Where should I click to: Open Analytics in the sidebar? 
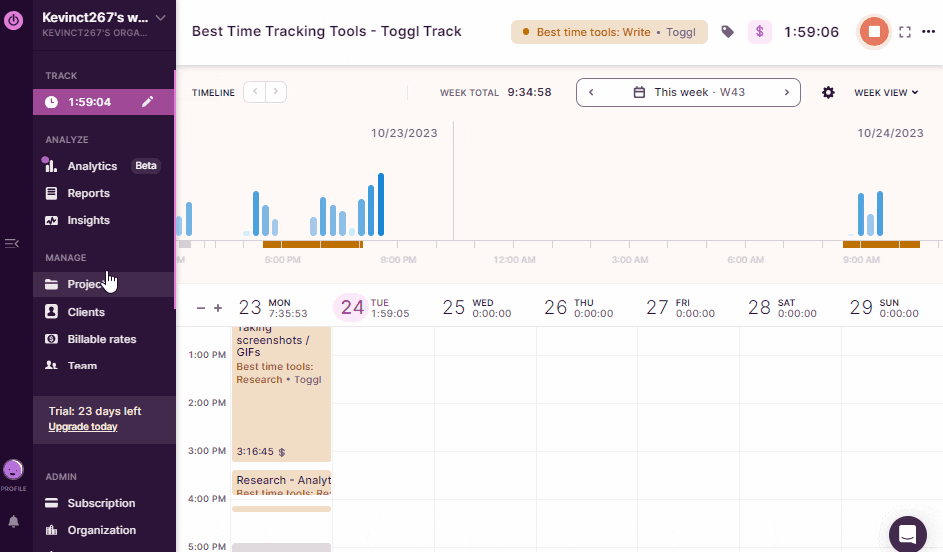(x=92, y=166)
